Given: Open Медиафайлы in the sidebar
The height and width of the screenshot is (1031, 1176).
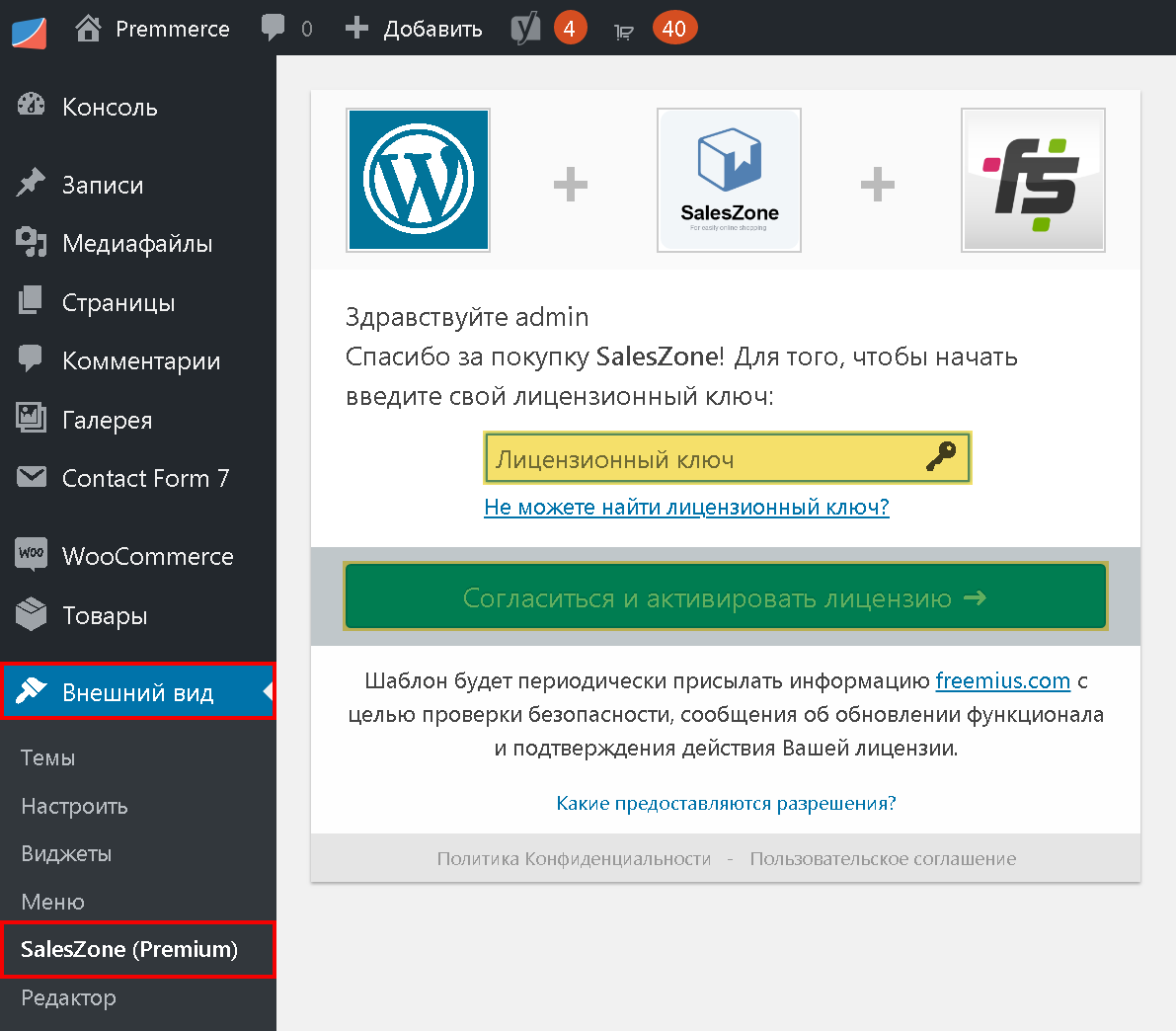Looking at the screenshot, I should coord(138,243).
